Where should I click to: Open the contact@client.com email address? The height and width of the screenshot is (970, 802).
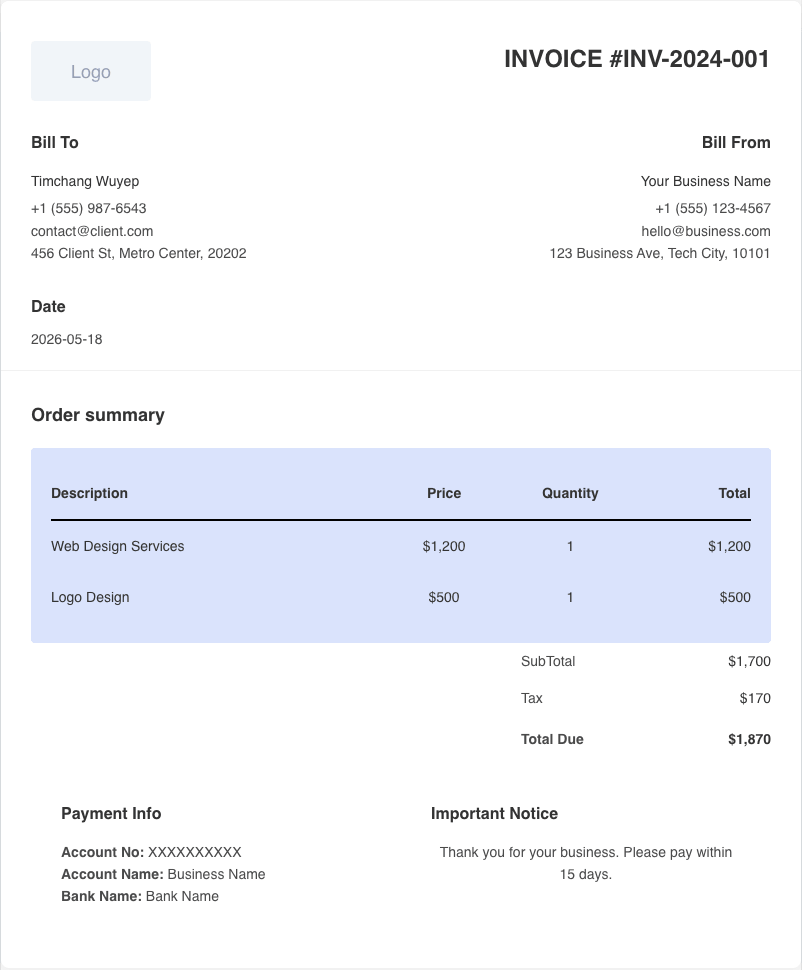(92, 231)
